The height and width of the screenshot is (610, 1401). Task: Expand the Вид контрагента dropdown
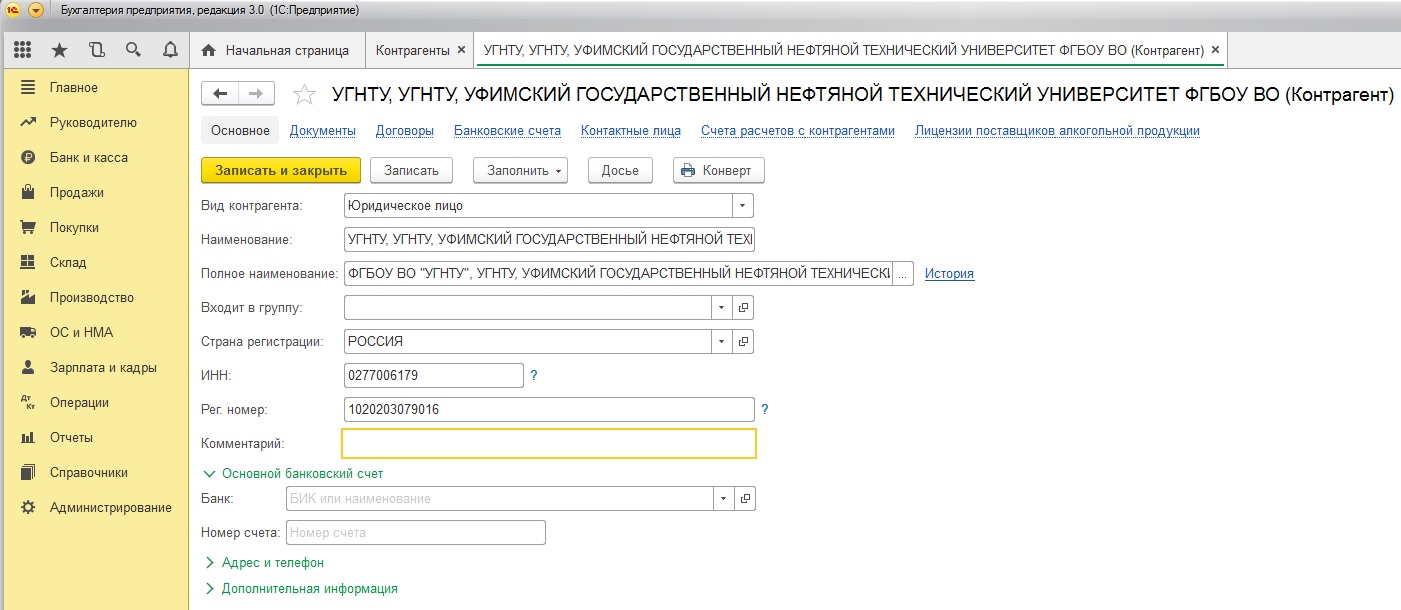(x=742, y=206)
